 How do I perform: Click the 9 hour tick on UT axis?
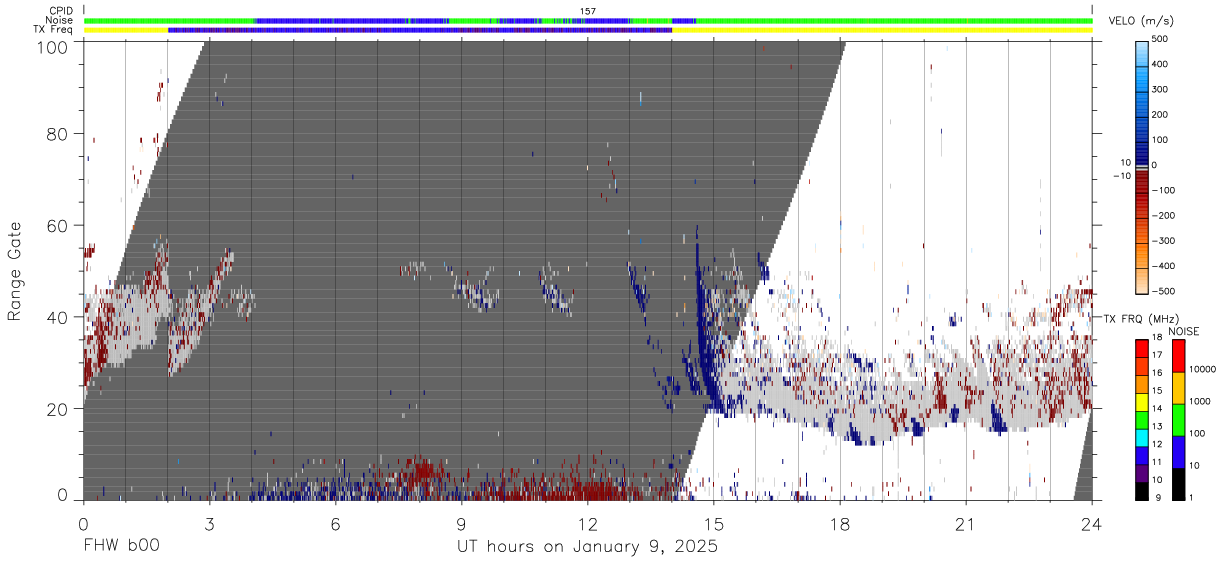pos(461,523)
